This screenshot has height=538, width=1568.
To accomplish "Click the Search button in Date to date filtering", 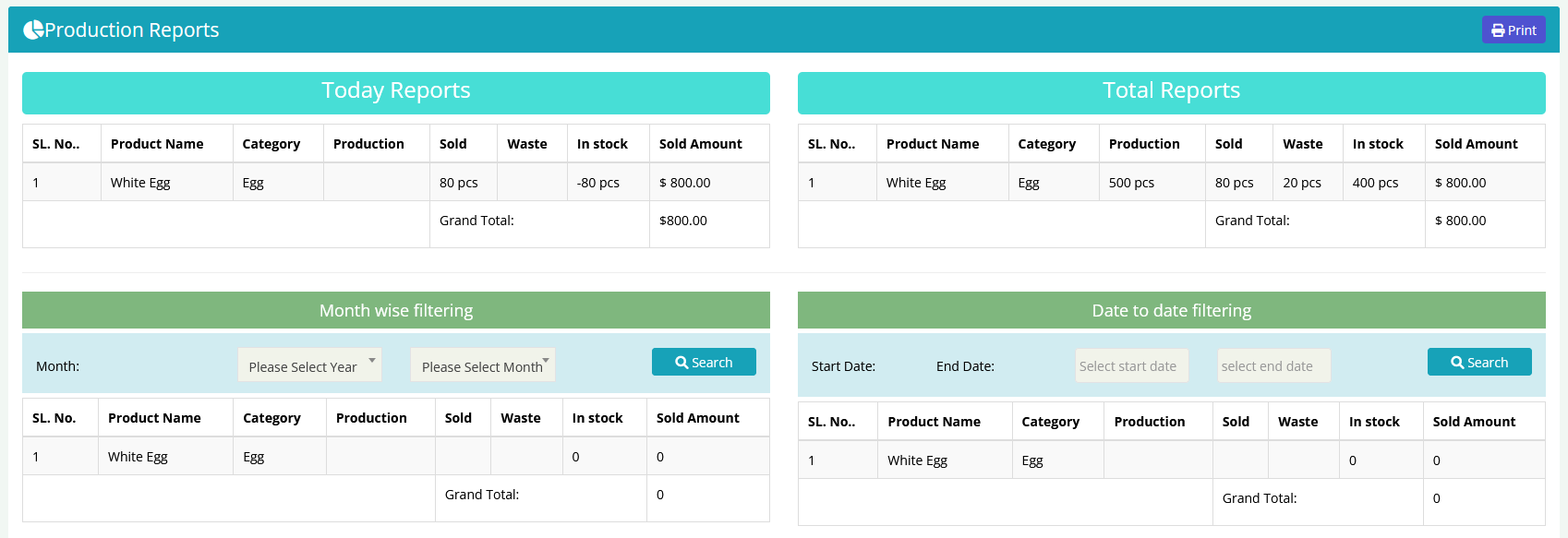I will coord(1478,363).
